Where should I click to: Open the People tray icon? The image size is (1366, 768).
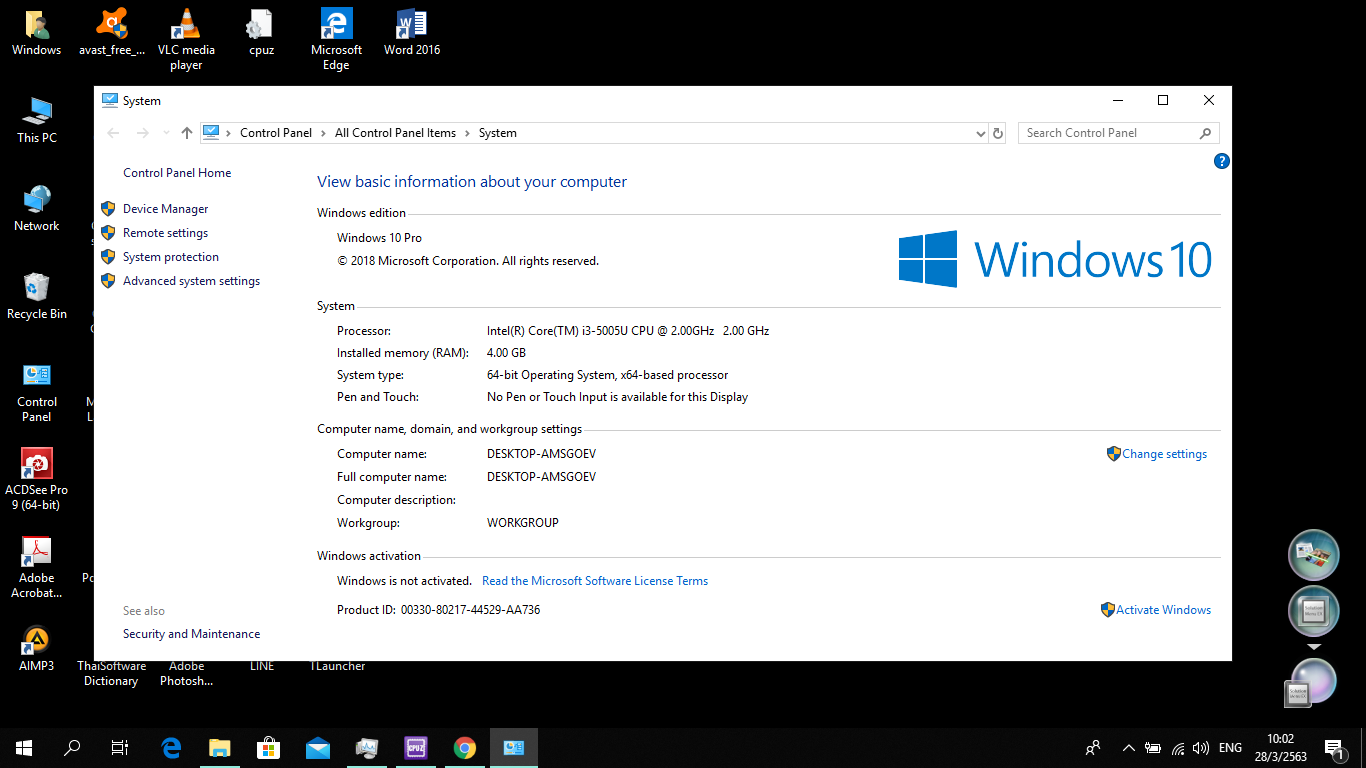click(1094, 747)
